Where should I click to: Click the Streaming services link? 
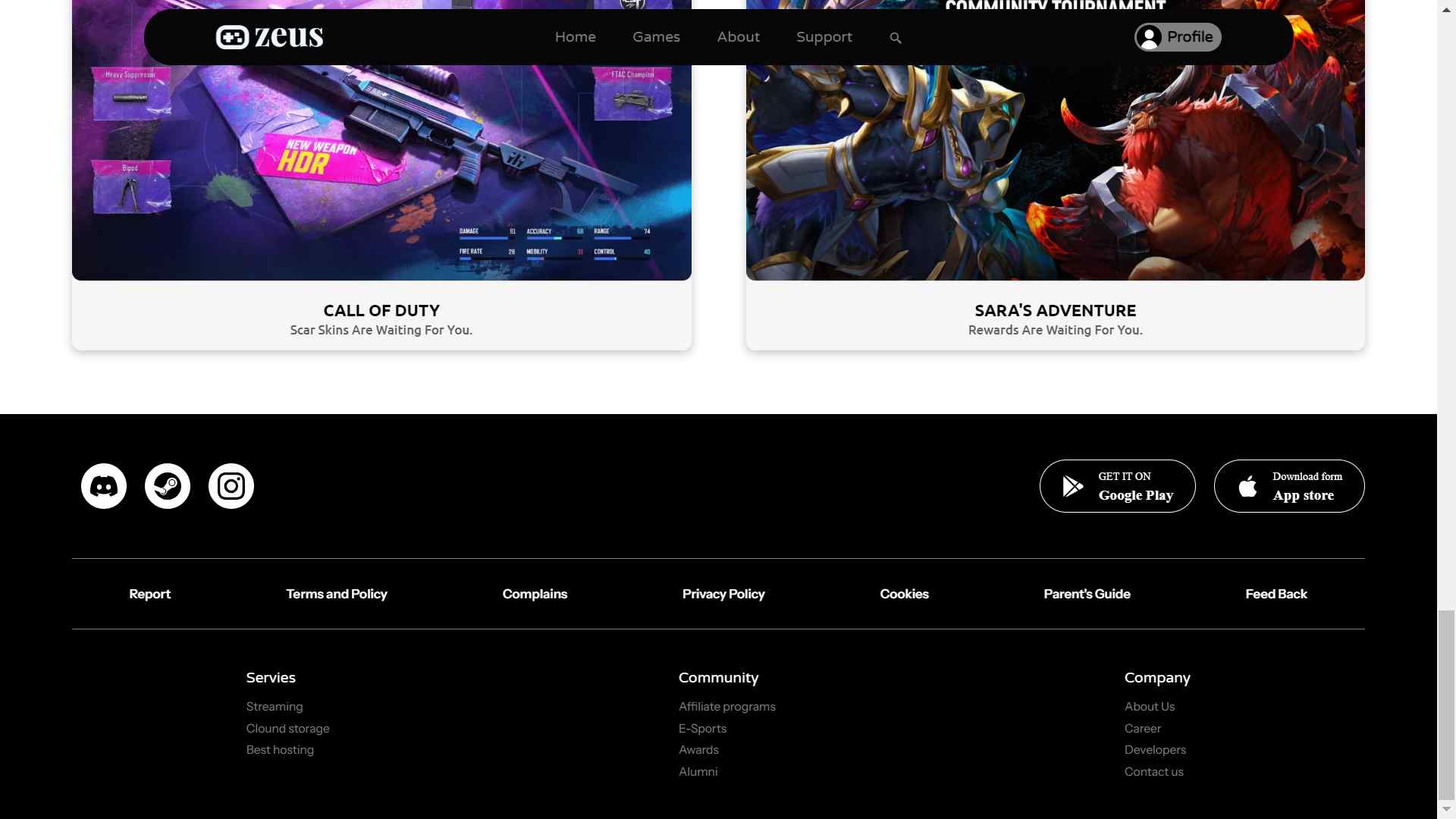274,706
